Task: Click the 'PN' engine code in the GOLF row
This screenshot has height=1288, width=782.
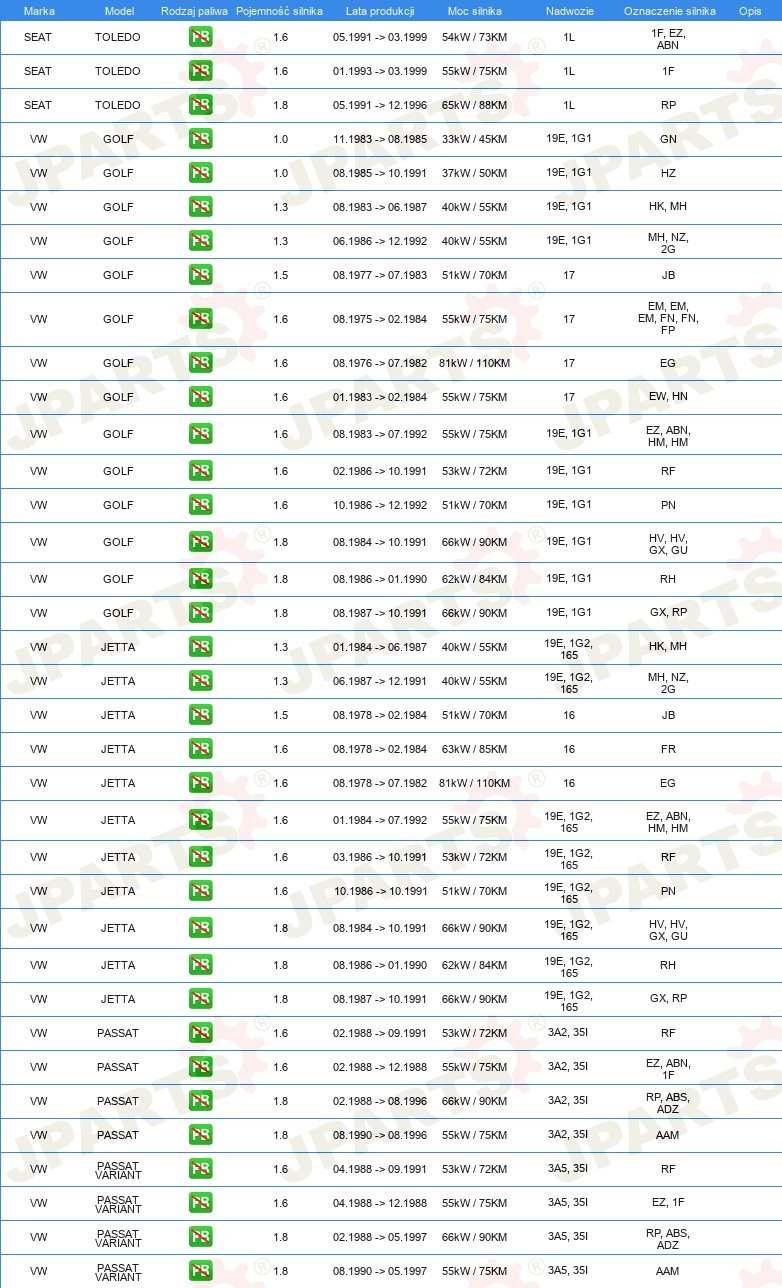Action: [x=669, y=505]
